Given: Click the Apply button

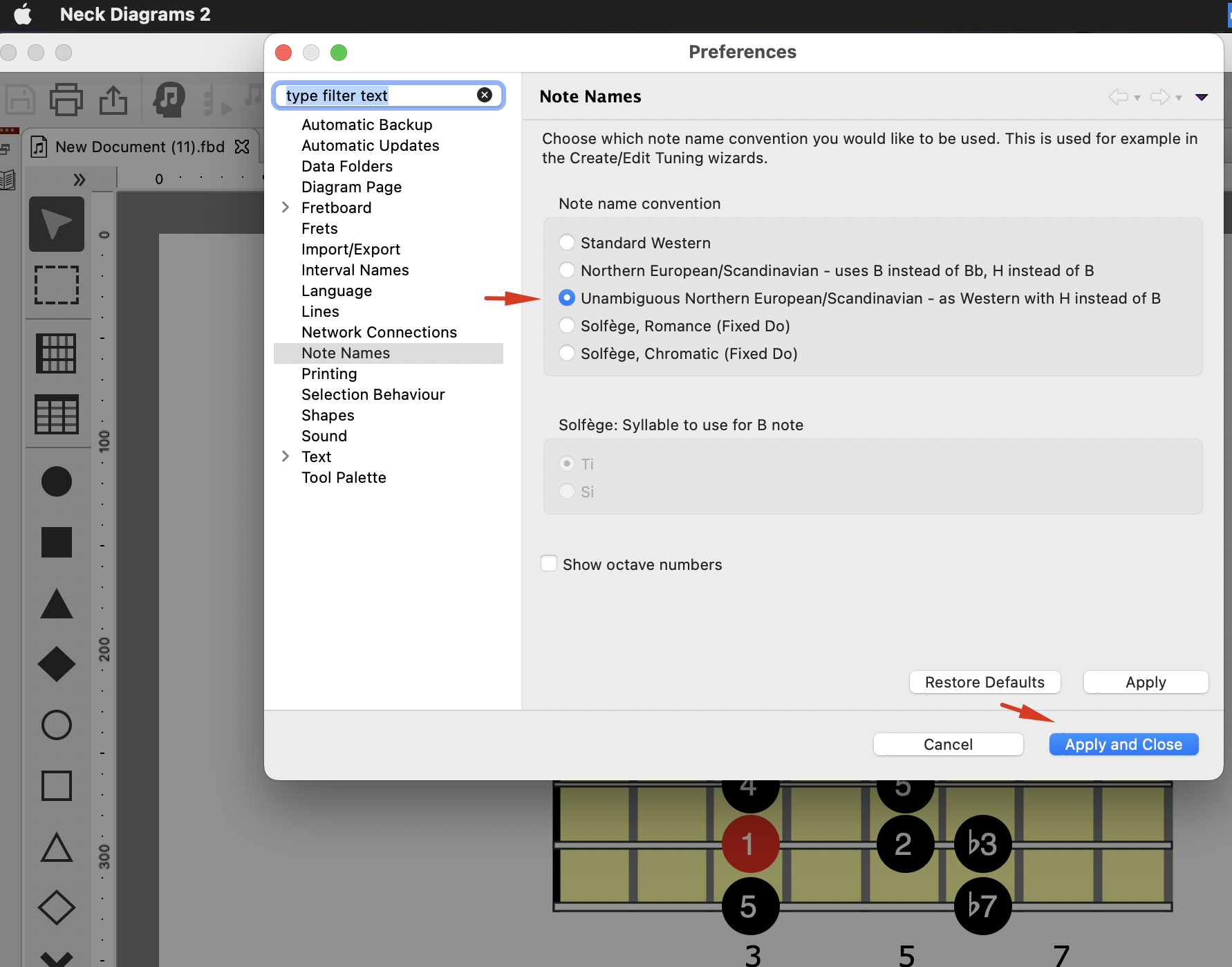Looking at the screenshot, I should tap(1146, 682).
